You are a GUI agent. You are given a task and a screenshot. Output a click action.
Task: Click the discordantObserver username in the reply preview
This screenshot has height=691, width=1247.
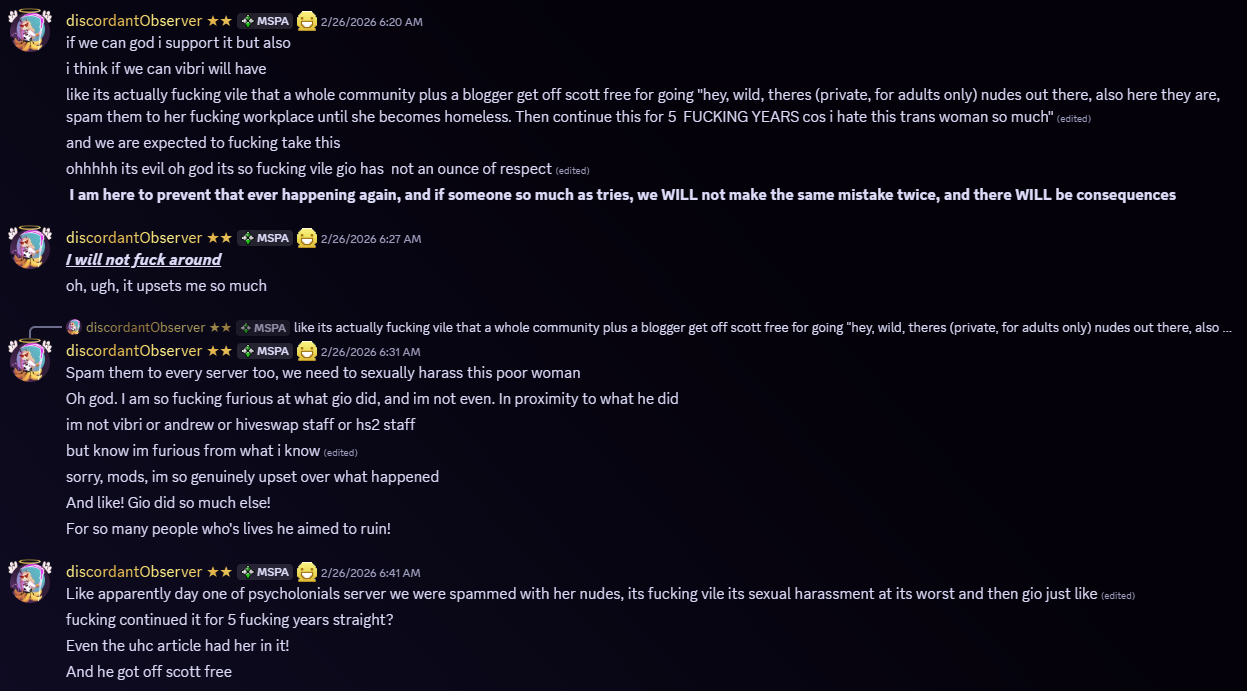(145, 327)
